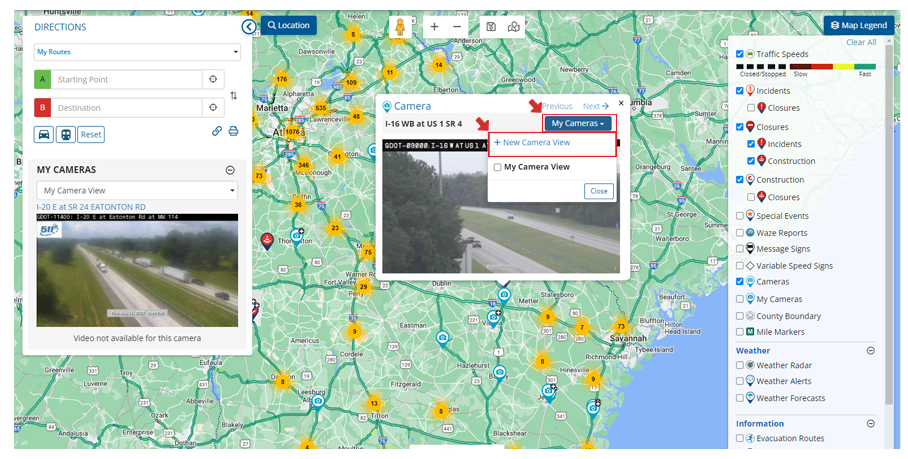Check the My Camera View checkbox in popup
Viewport: 908px width, 459px height.
[498, 168]
